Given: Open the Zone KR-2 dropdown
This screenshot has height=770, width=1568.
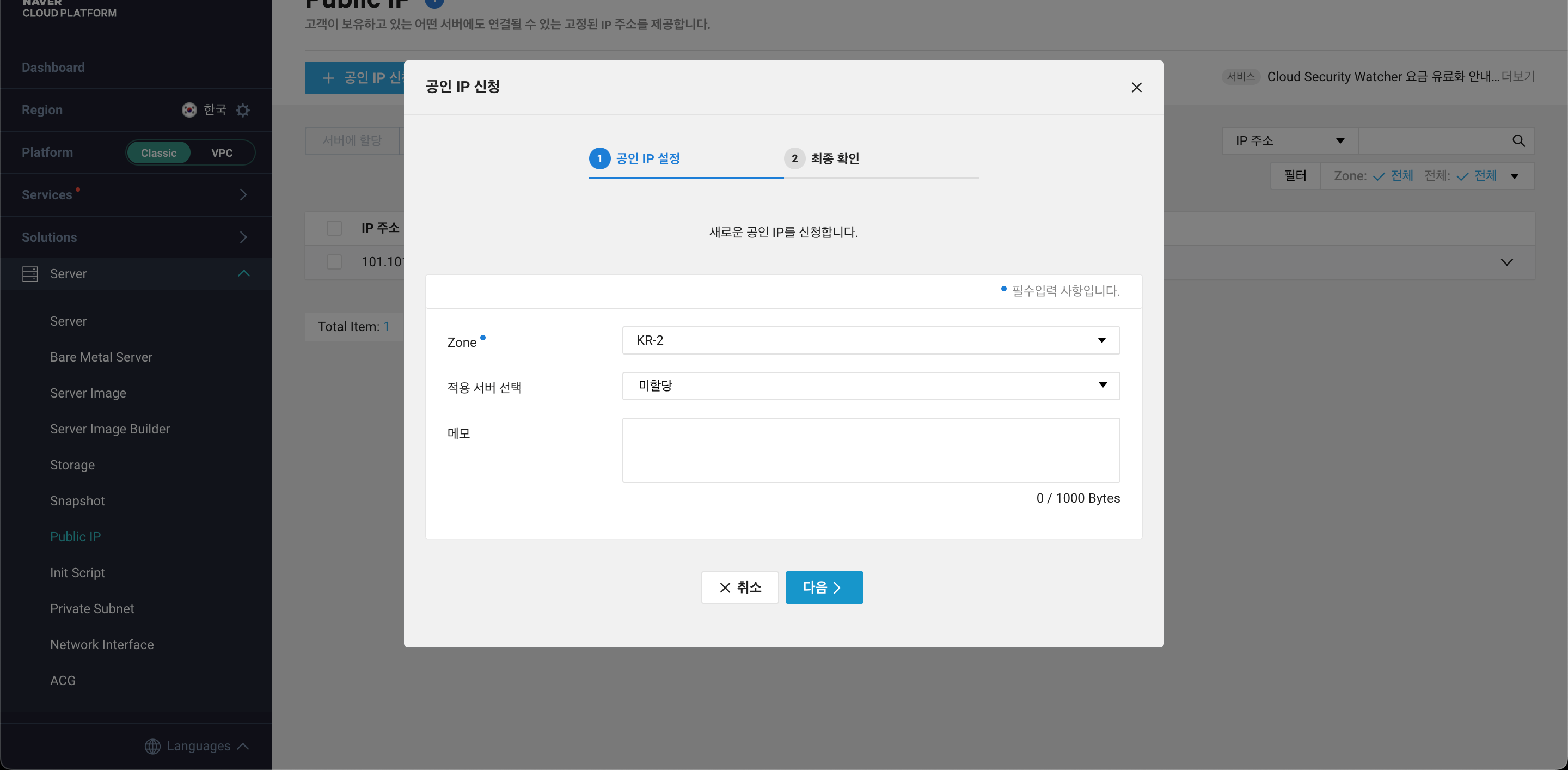Looking at the screenshot, I should 871,340.
